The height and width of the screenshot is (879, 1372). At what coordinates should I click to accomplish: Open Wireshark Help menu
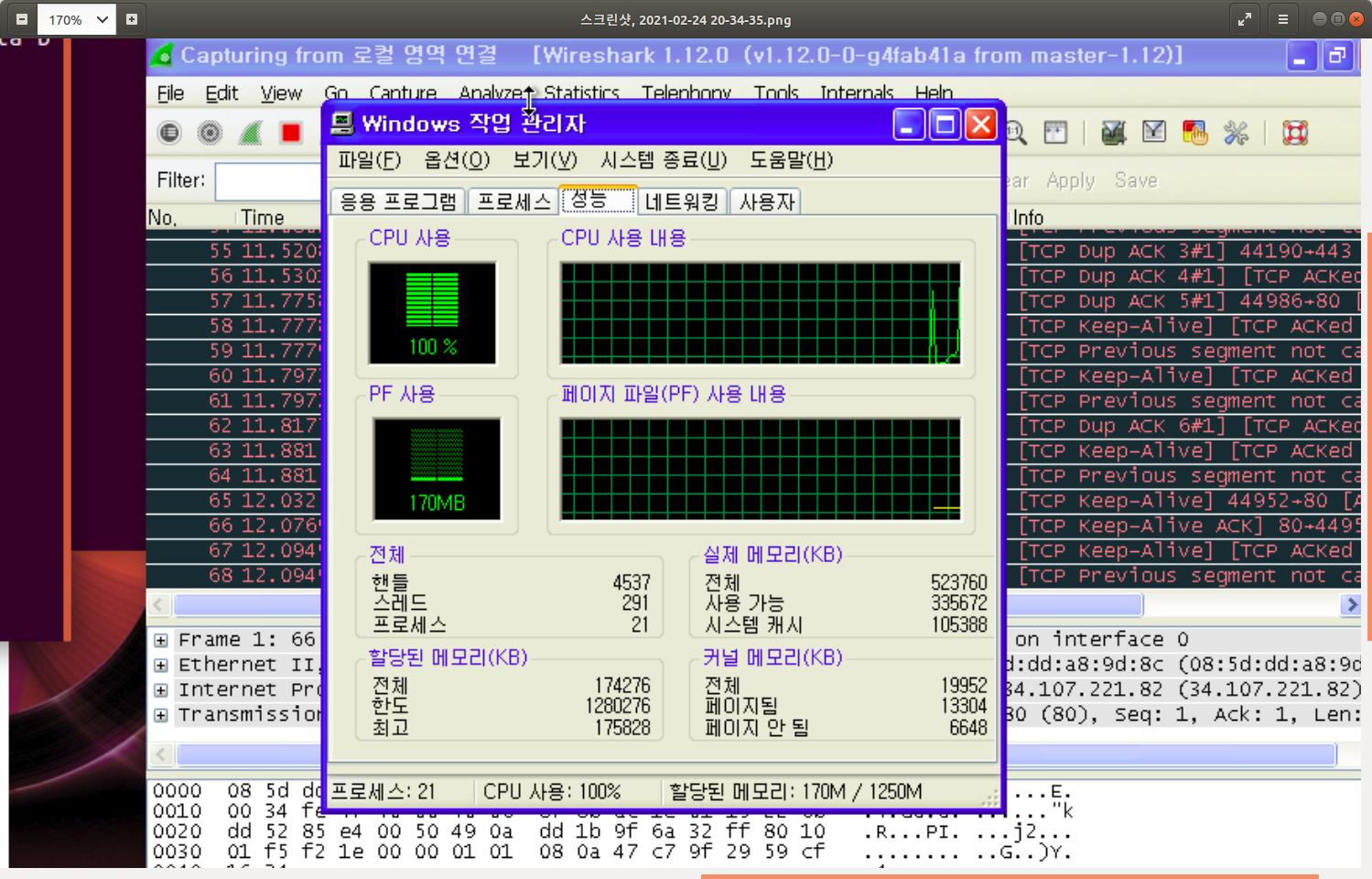934,93
